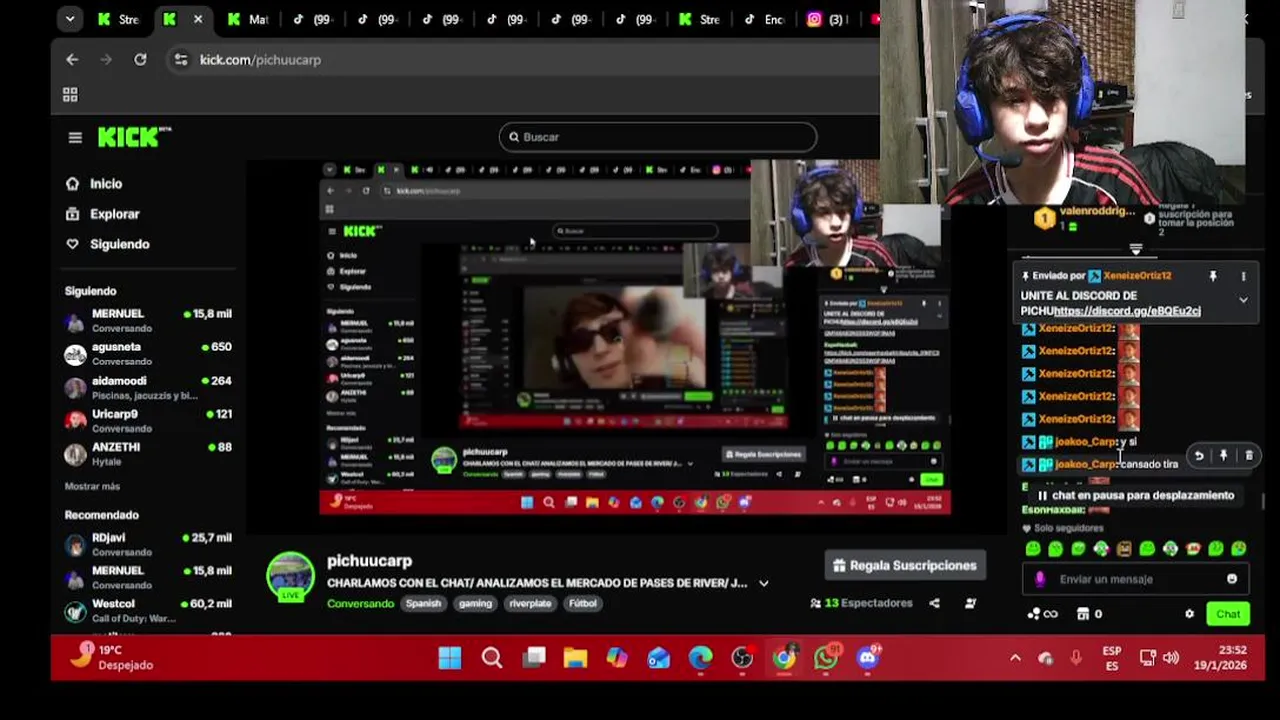This screenshot has height=720, width=1280.
Task: Switch to the Instagram tab
Action: (828, 19)
